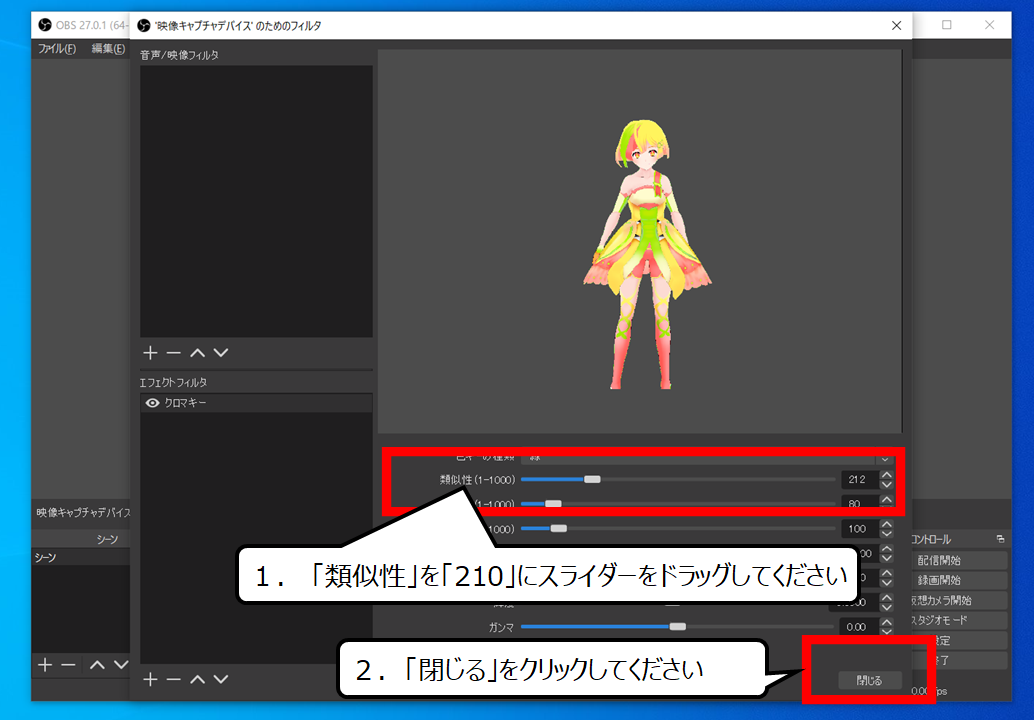
Task: Move the scene down in the OBS main window
Action: click(x=121, y=665)
